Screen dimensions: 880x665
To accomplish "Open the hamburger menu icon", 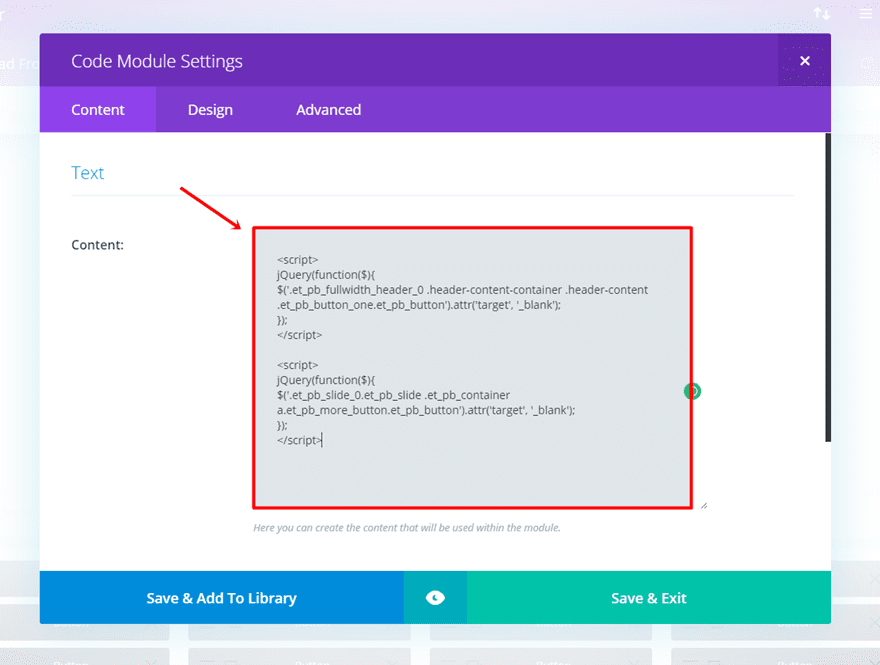I will [x=866, y=13].
